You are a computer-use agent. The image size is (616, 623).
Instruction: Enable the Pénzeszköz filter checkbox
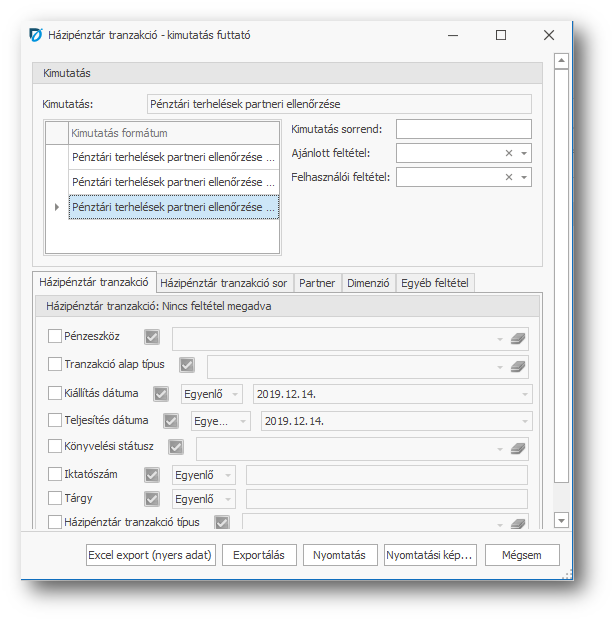(x=55, y=337)
